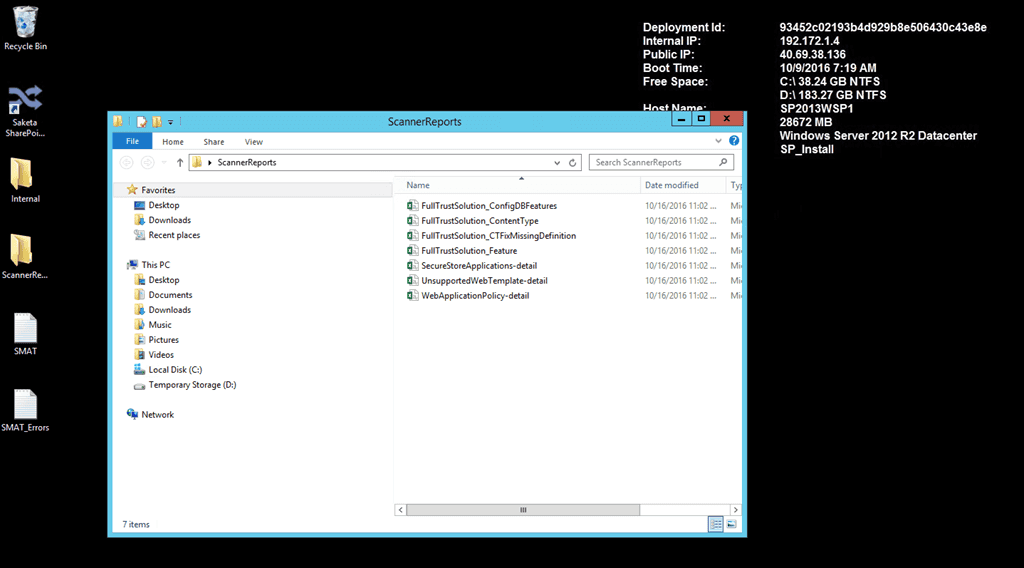Select This PC in navigation pane
Screen dimensions: 1024x568
click(x=155, y=264)
